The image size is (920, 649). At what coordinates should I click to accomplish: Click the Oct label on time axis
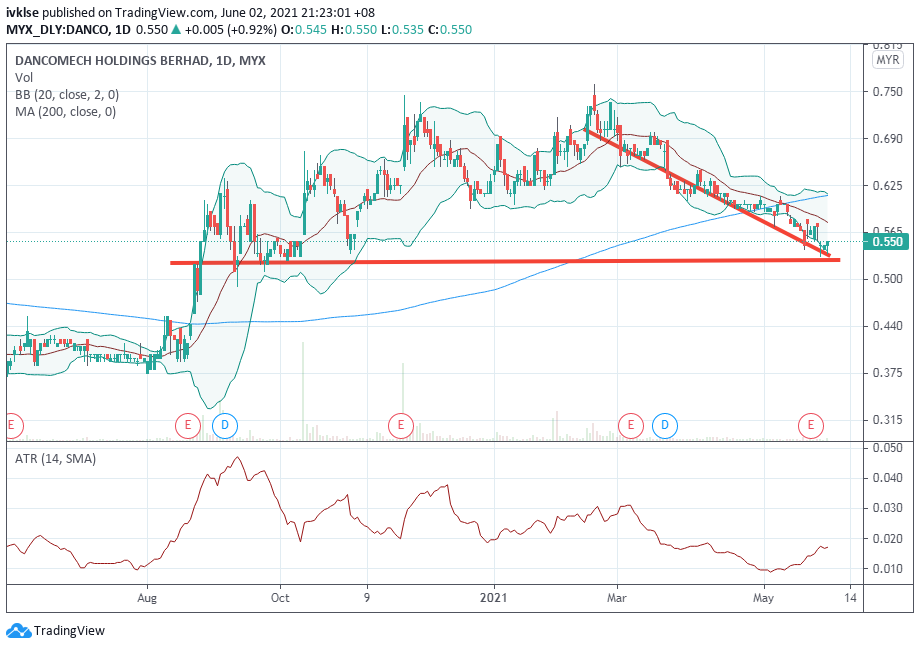(x=280, y=598)
